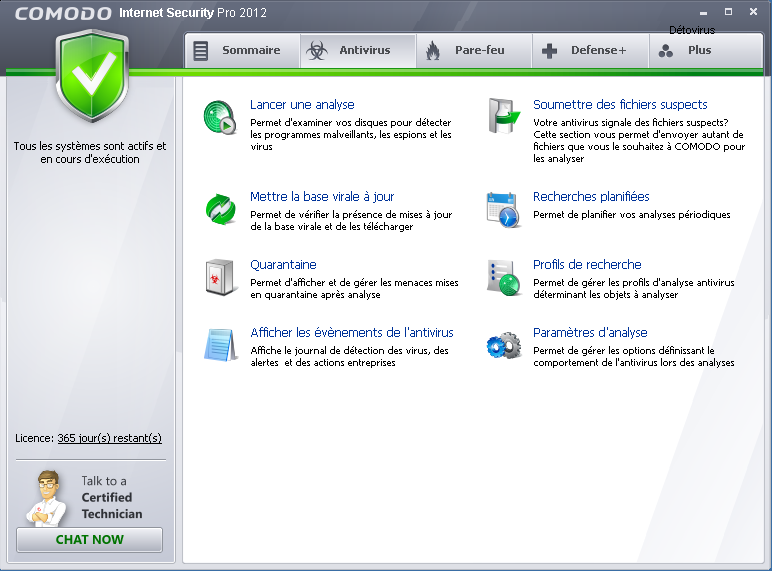Click the list icon on Sommaire tab
Screen dimensions: 772x571
(200, 51)
